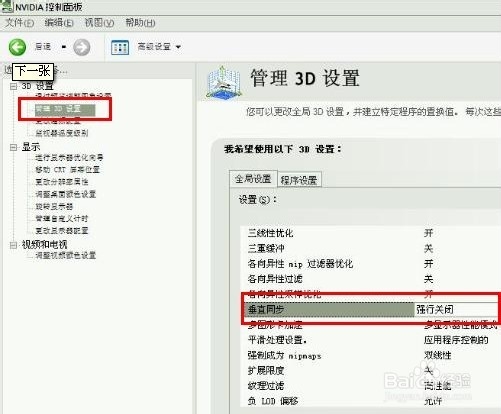
Task: Select the 垂直同步 setting row
Action: (x=370, y=309)
